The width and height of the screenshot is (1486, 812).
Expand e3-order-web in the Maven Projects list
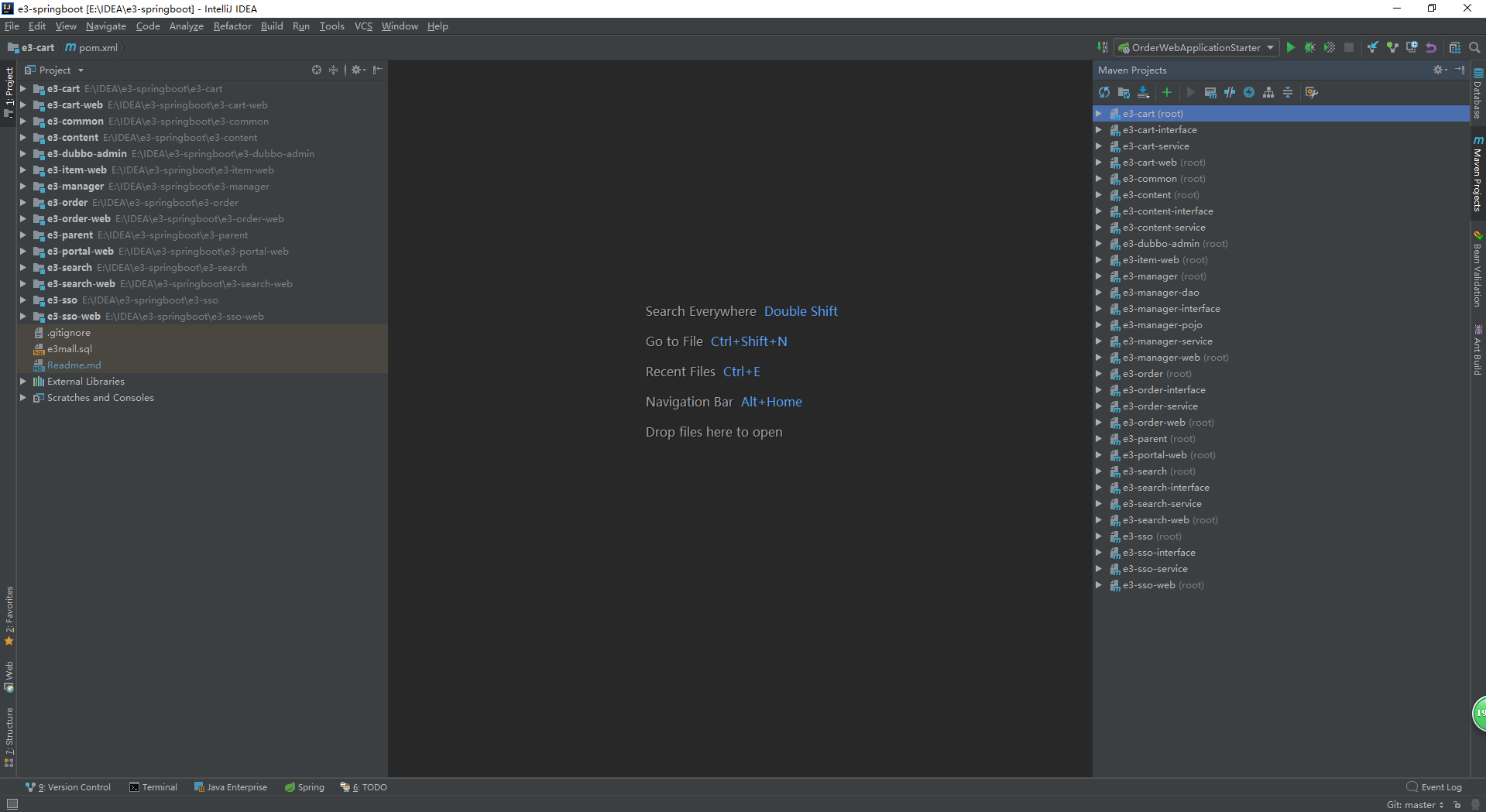1098,423
